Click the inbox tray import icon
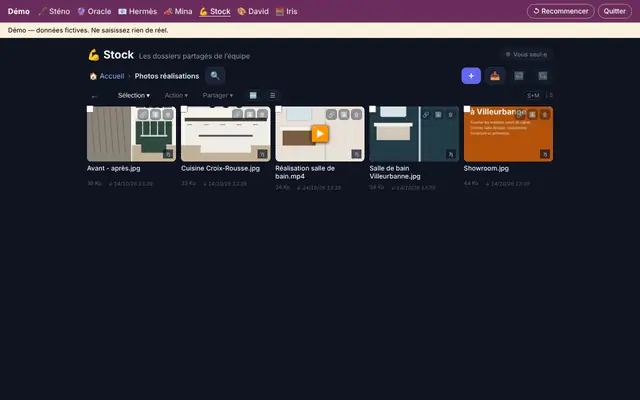Screen dimensions: 640x400 pos(495,76)
